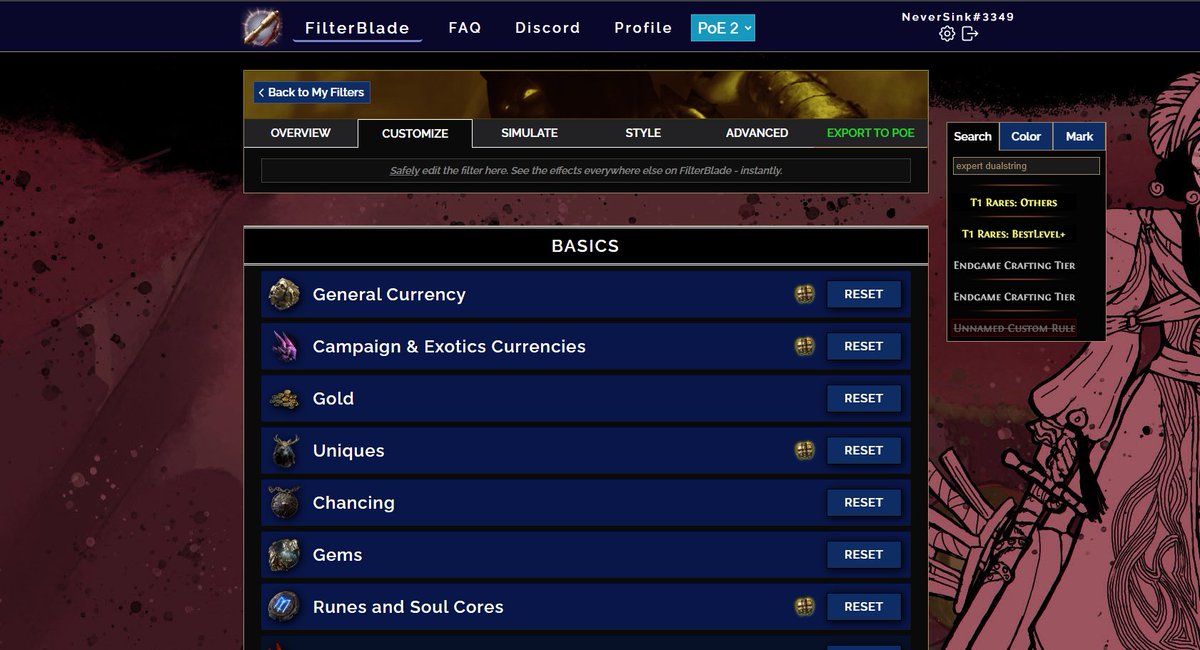Expand the Gems section
Image resolution: width=1200 pixels, height=650 pixels.
point(586,554)
